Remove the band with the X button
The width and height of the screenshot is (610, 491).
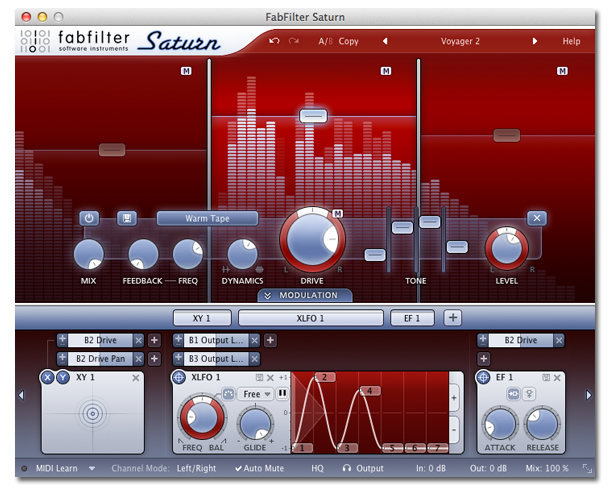[x=537, y=218]
